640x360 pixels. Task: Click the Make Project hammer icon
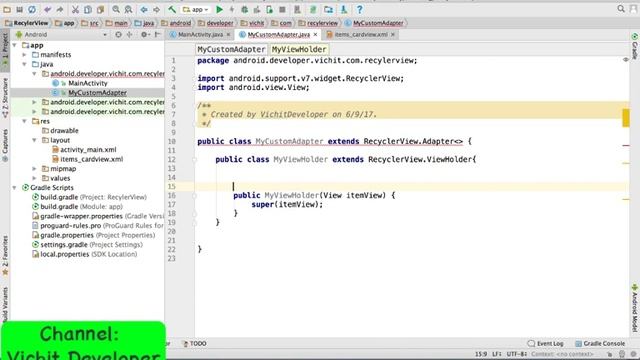click(172, 9)
